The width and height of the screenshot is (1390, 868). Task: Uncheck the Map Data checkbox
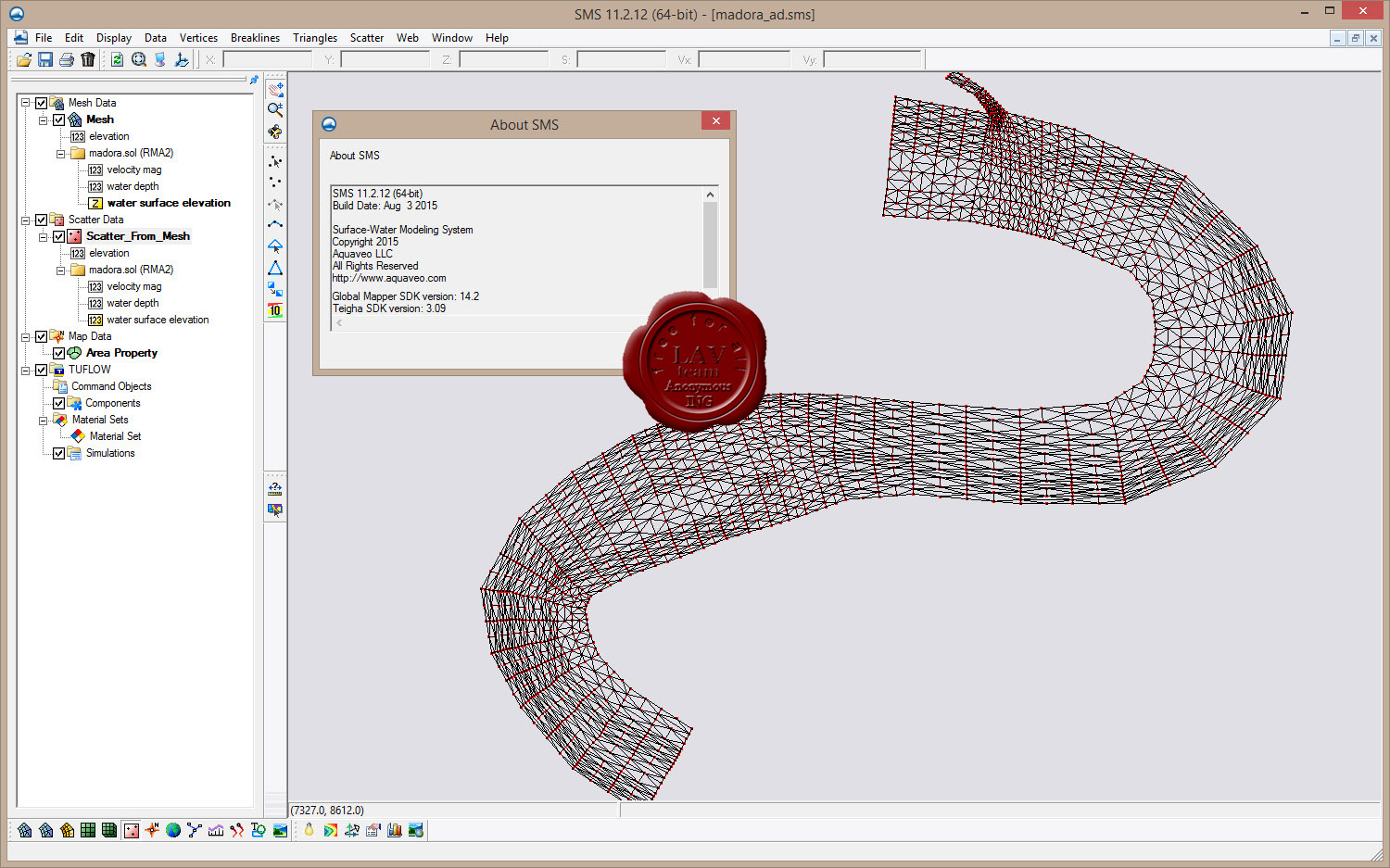tap(42, 336)
